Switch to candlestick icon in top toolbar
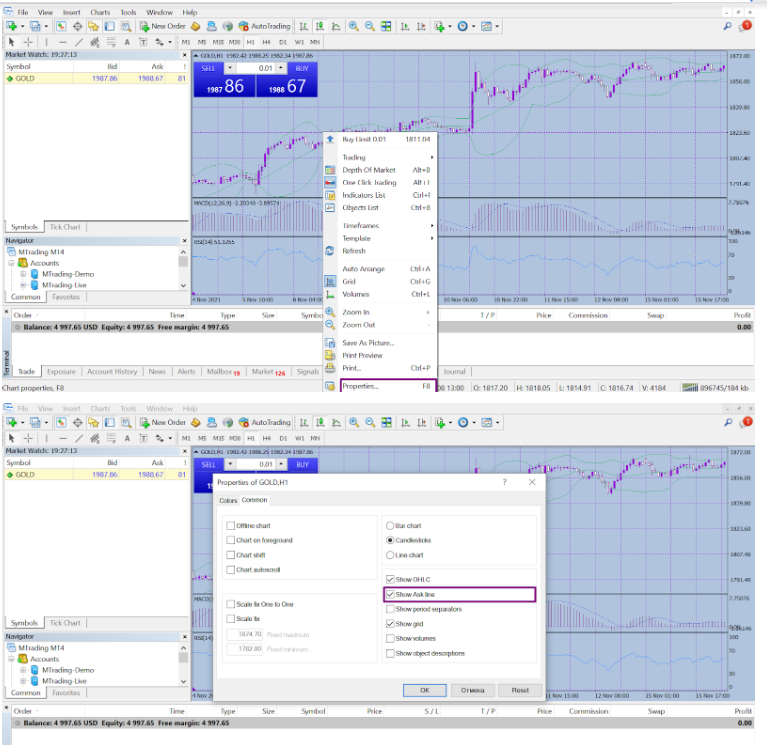The width and height of the screenshot is (767, 745). pyautogui.click(x=320, y=26)
